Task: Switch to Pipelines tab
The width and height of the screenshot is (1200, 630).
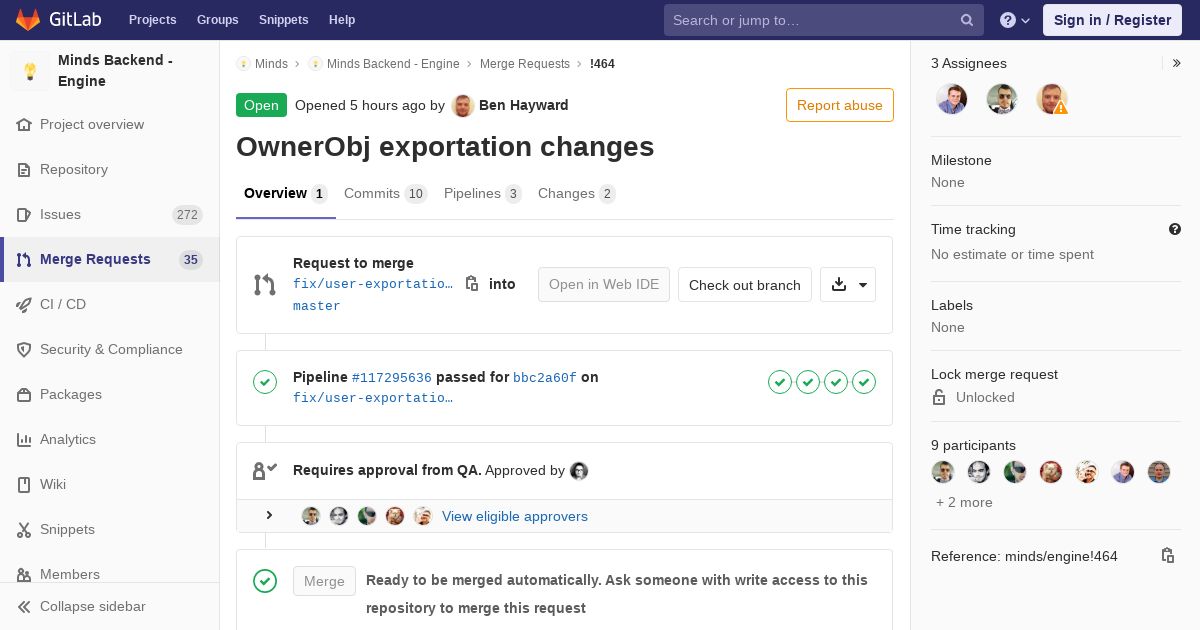Action: 482,194
